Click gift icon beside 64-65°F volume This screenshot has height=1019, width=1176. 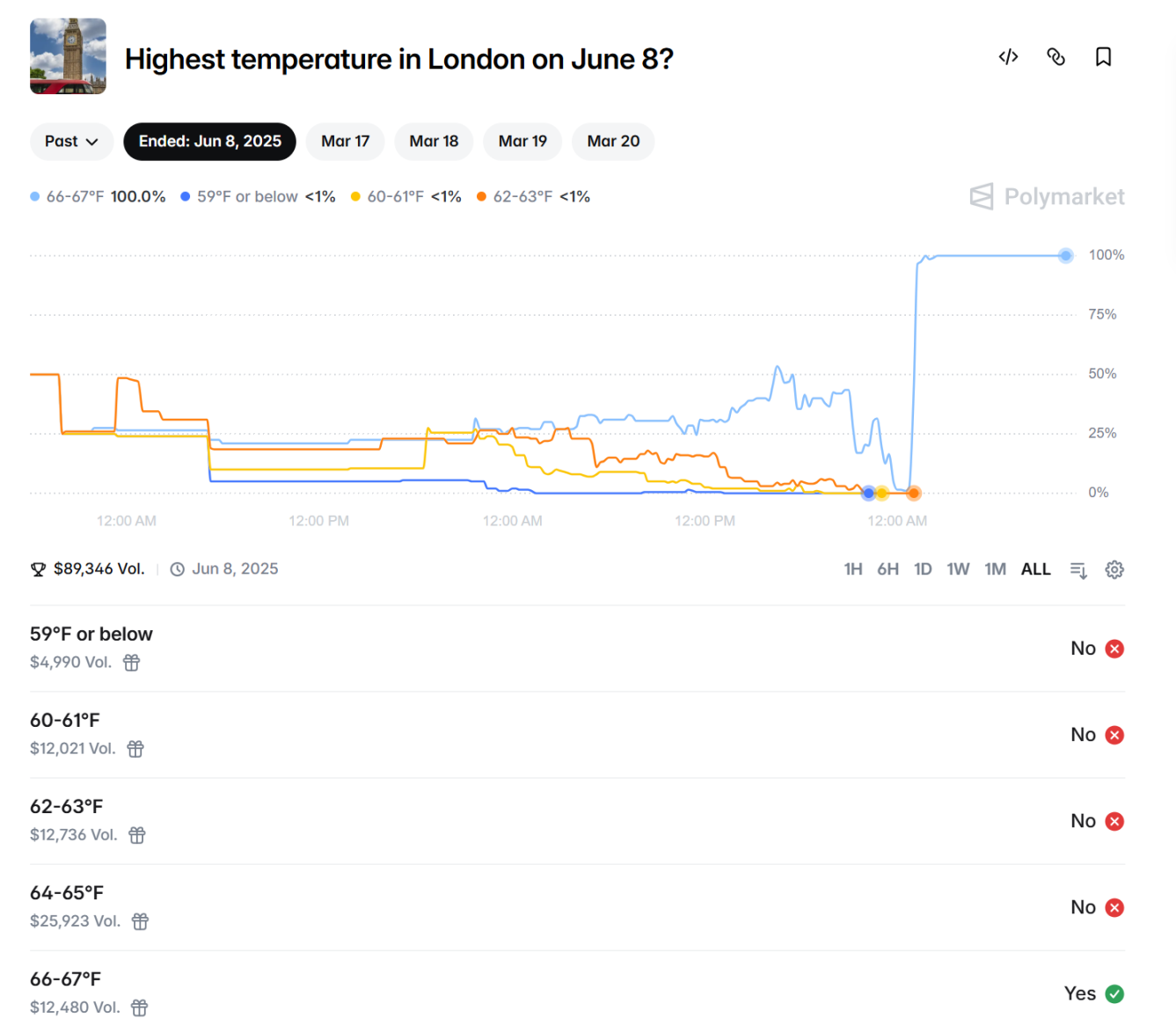(x=140, y=921)
